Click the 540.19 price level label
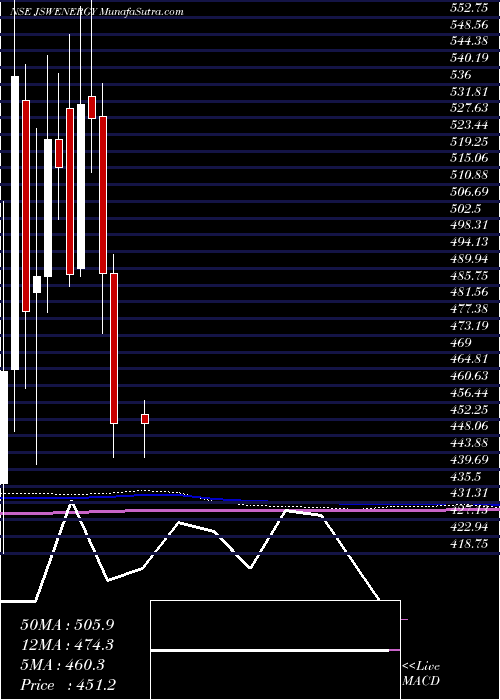This screenshot has width=500, height=700. (x=471, y=58)
